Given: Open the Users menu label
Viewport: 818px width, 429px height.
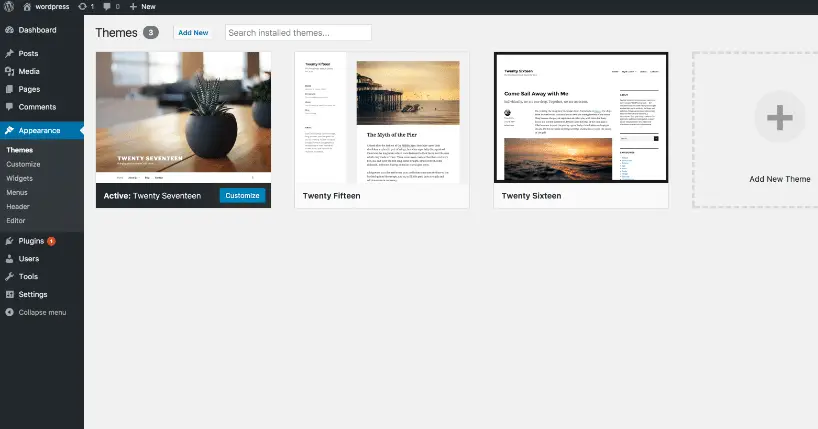Looking at the screenshot, I should (x=29, y=259).
